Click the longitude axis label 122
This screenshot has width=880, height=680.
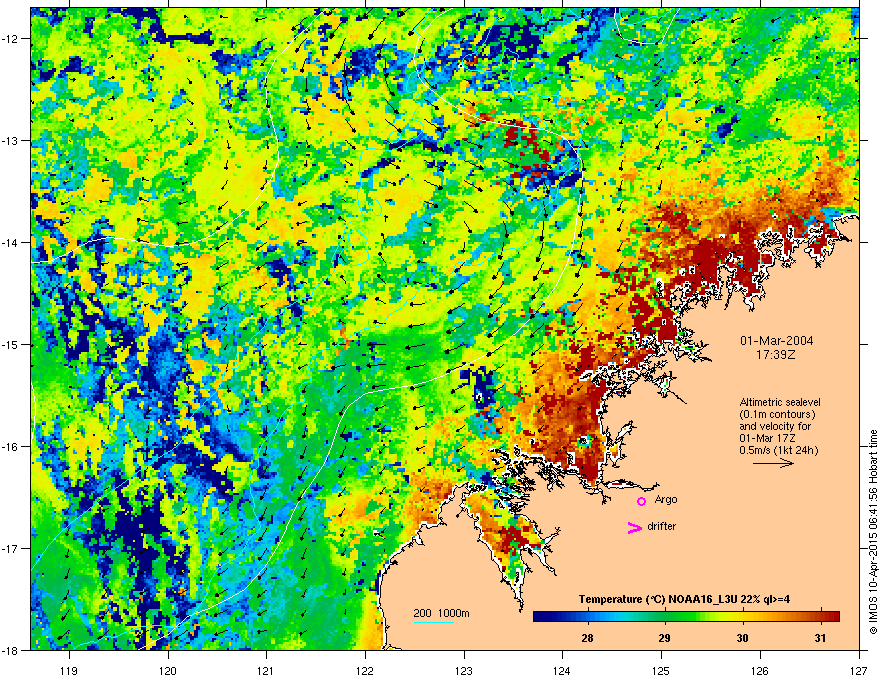[365, 670]
